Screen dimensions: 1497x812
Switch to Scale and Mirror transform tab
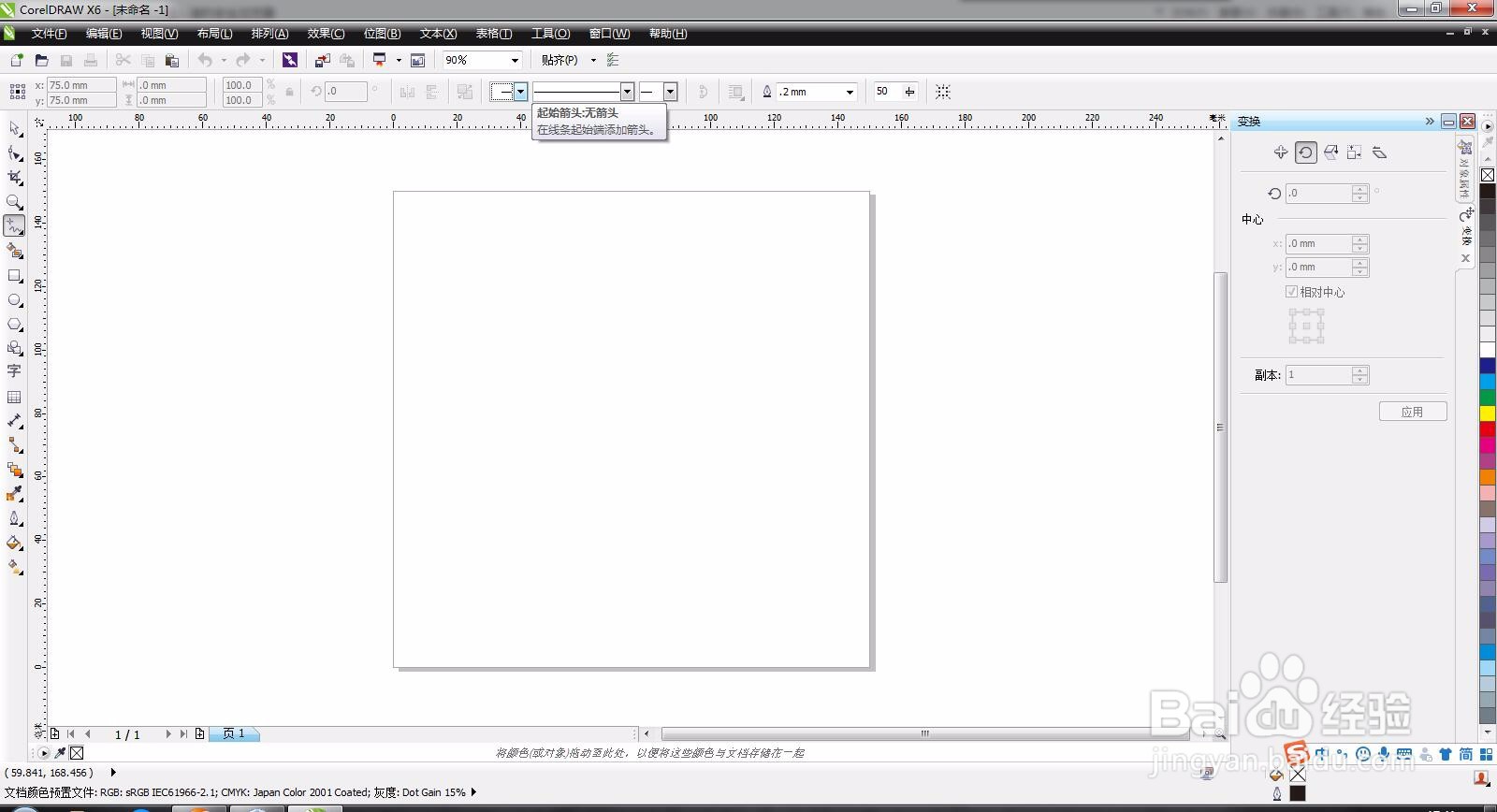coord(1330,152)
